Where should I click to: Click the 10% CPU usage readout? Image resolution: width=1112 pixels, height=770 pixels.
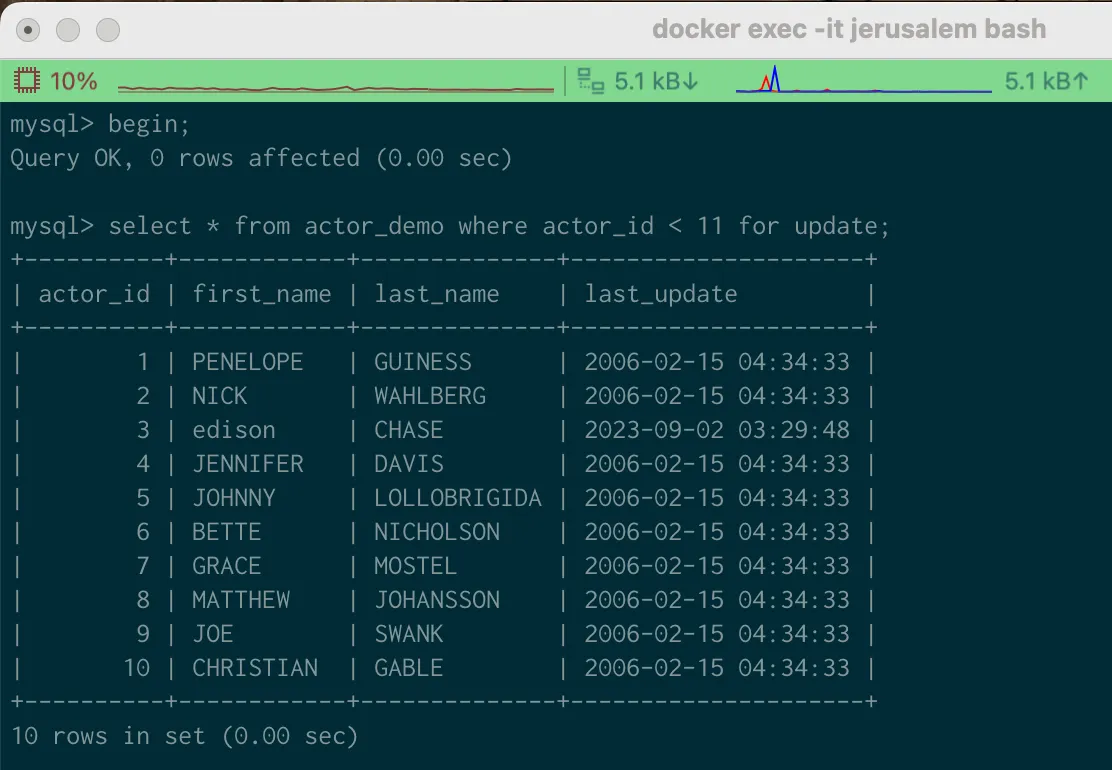73,81
